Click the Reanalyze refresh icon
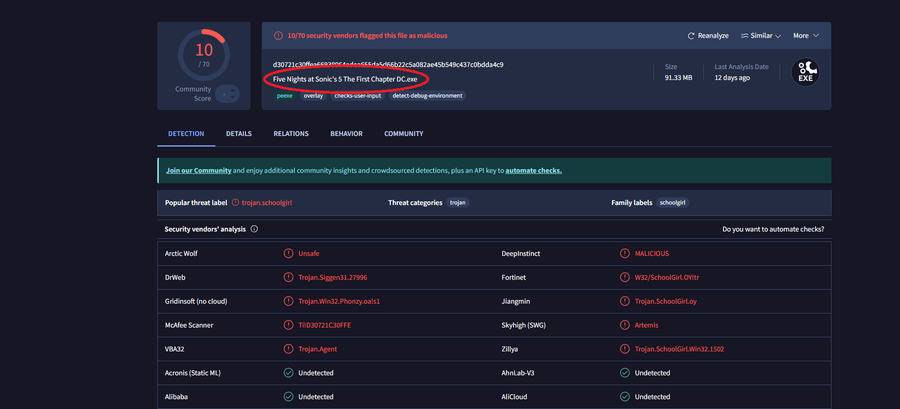The height and width of the screenshot is (409, 900). coord(691,36)
